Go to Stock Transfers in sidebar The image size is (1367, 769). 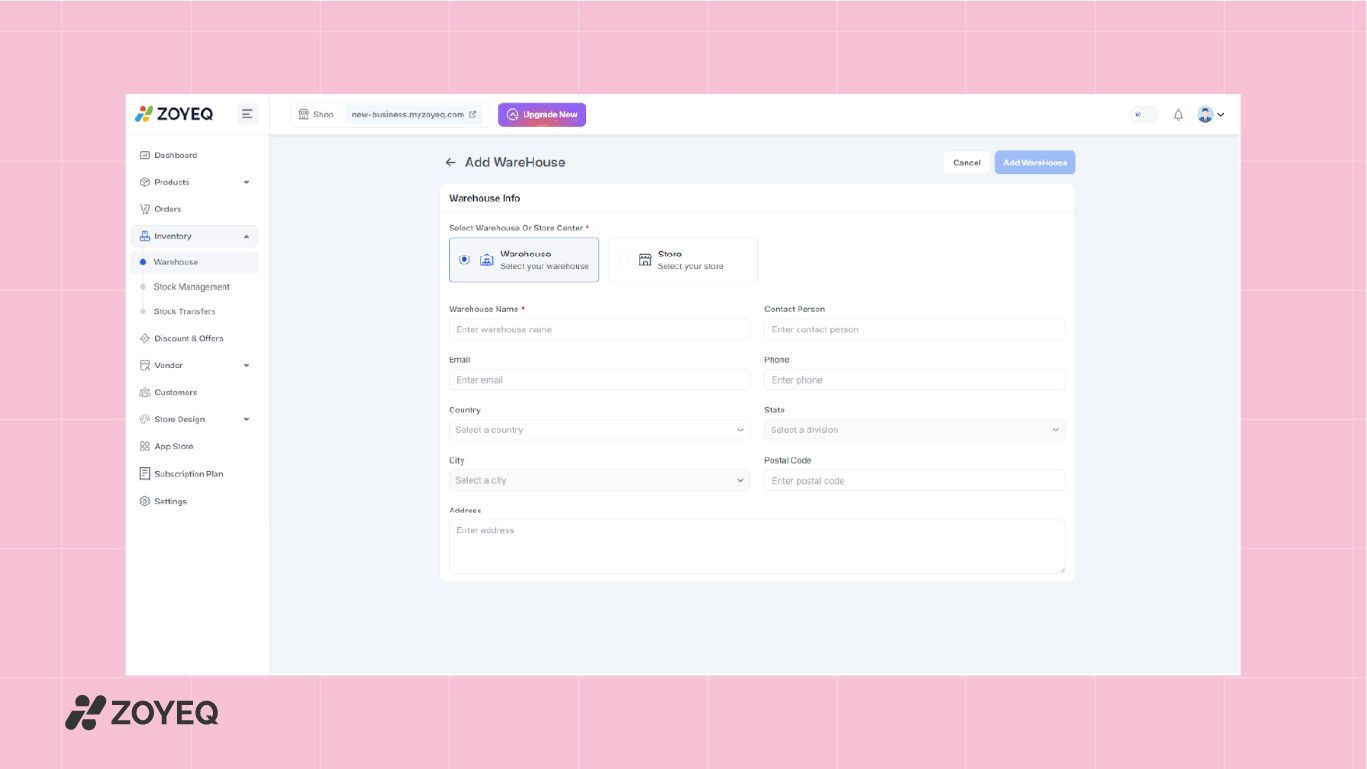coord(184,312)
